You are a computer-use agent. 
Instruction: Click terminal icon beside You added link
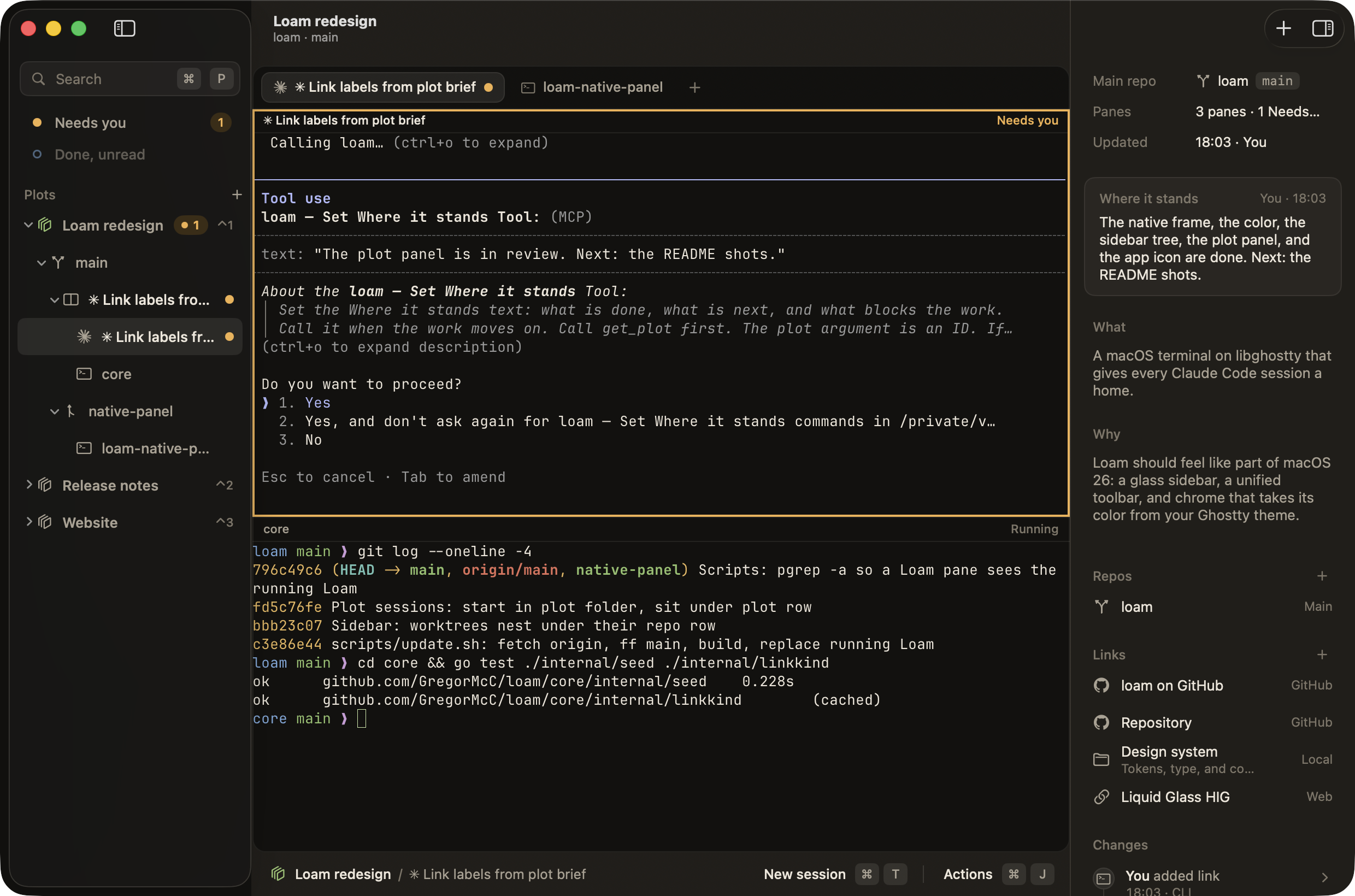point(1104,879)
